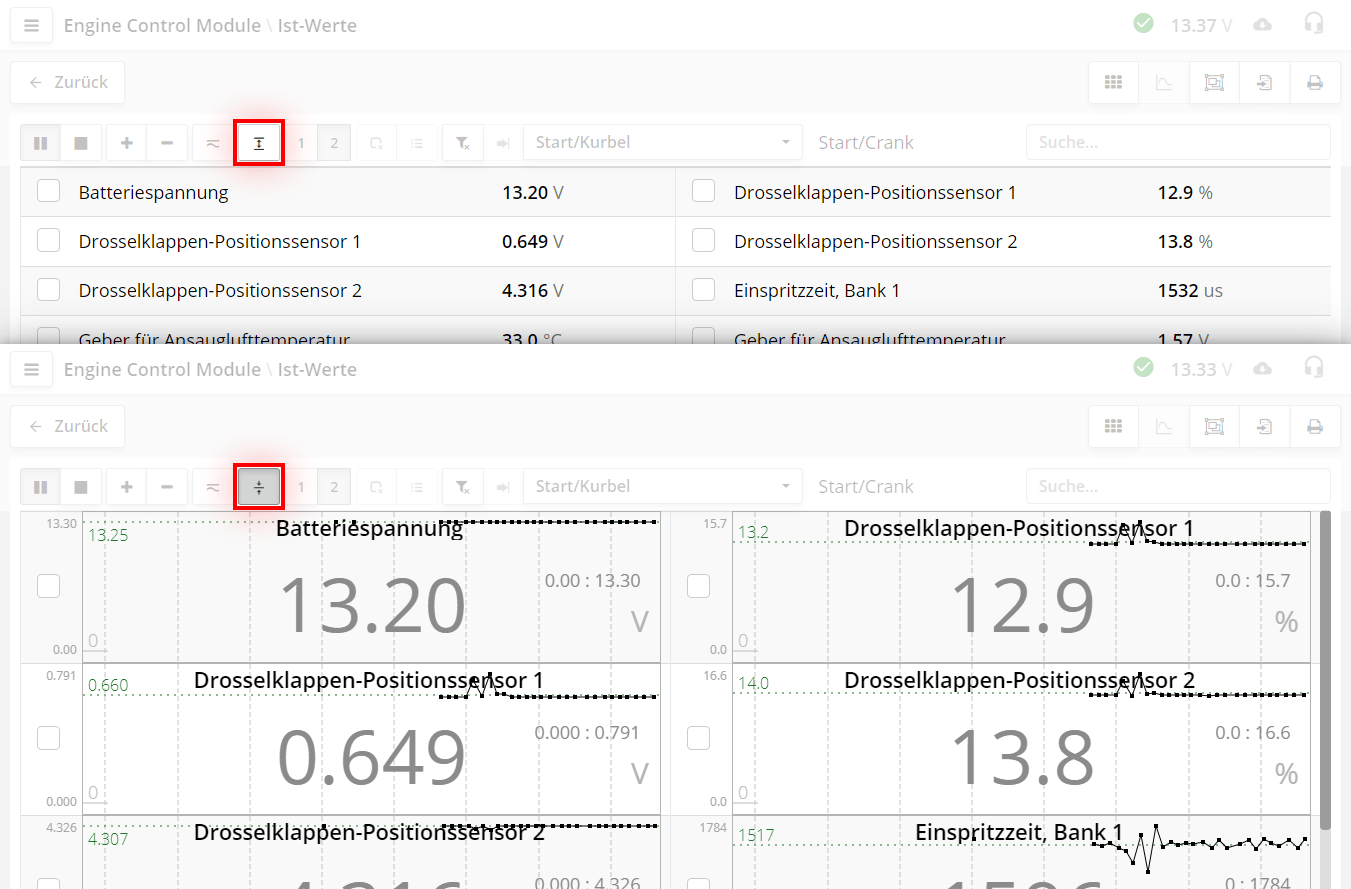
Task: Click highlighted expand-view icon in bottom toolbar
Action: pyautogui.click(x=259, y=487)
